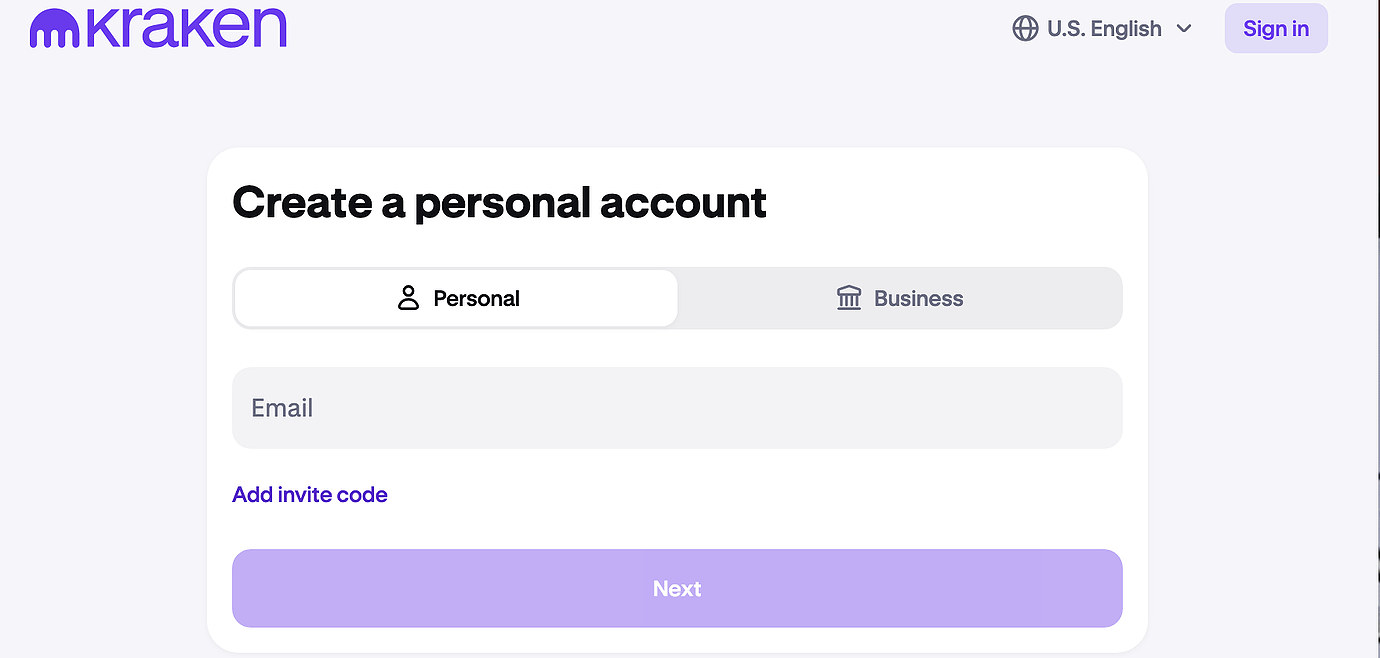Switch to the Business account tab
This screenshot has width=1380, height=658.
pyautogui.click(x=899, y=298)
